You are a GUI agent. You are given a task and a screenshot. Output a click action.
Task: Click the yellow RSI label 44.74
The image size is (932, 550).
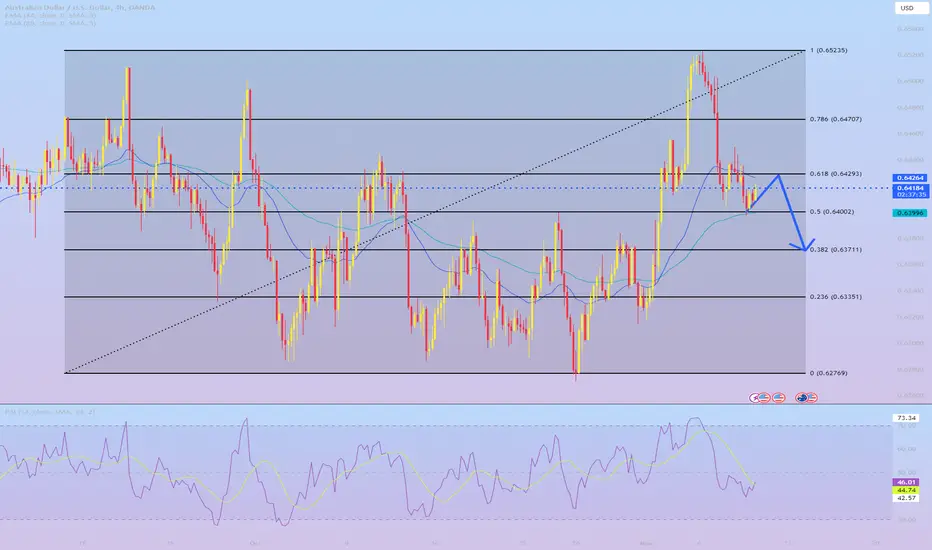point(906,490)
